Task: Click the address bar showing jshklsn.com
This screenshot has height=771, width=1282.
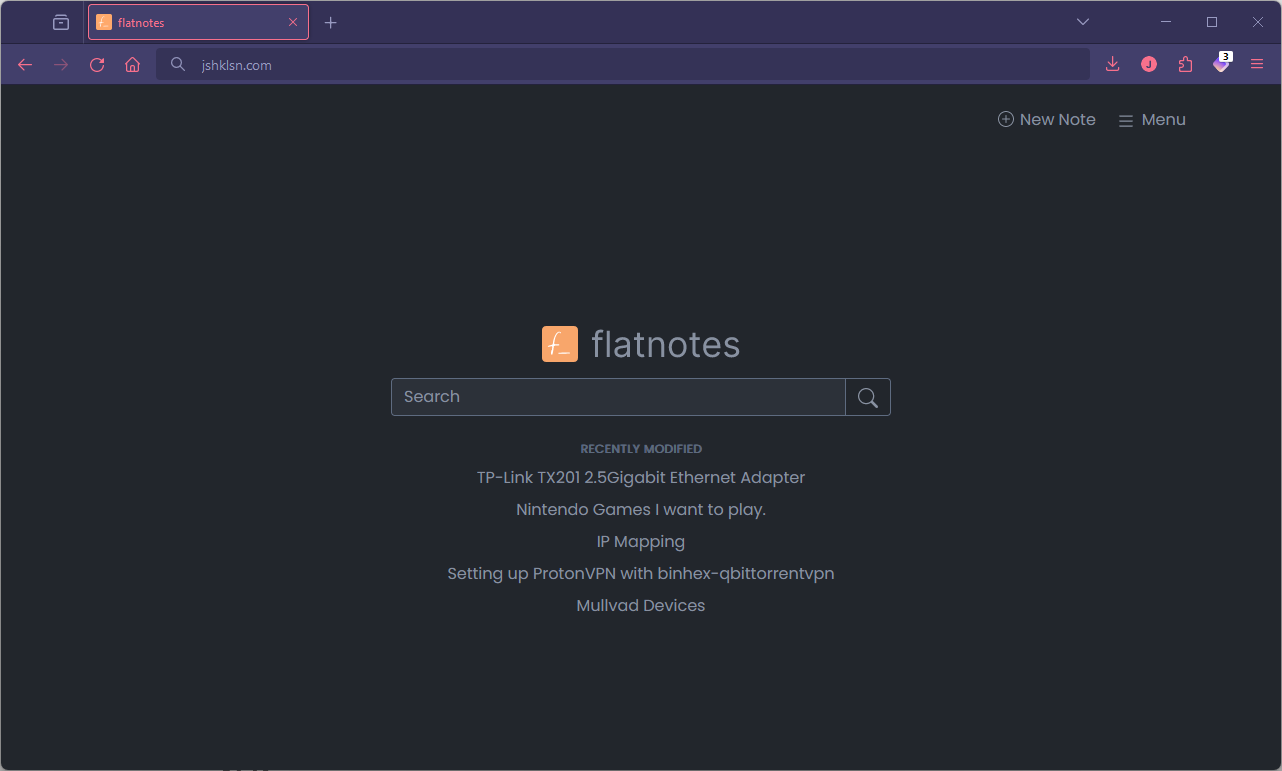Action: click(x=622, y=65)
